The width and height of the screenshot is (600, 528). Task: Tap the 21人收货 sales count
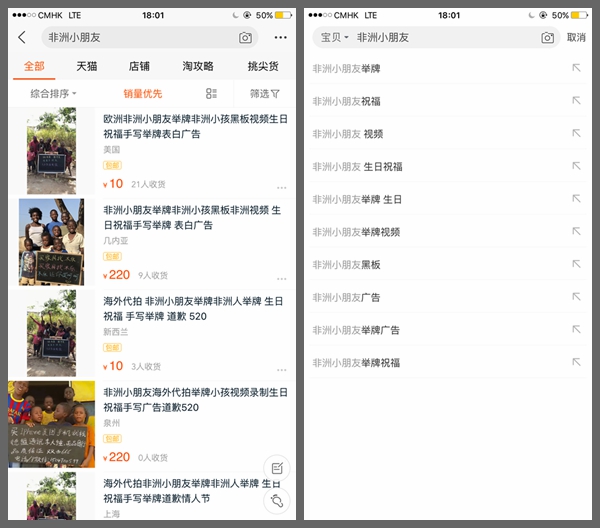click(148, 184)
